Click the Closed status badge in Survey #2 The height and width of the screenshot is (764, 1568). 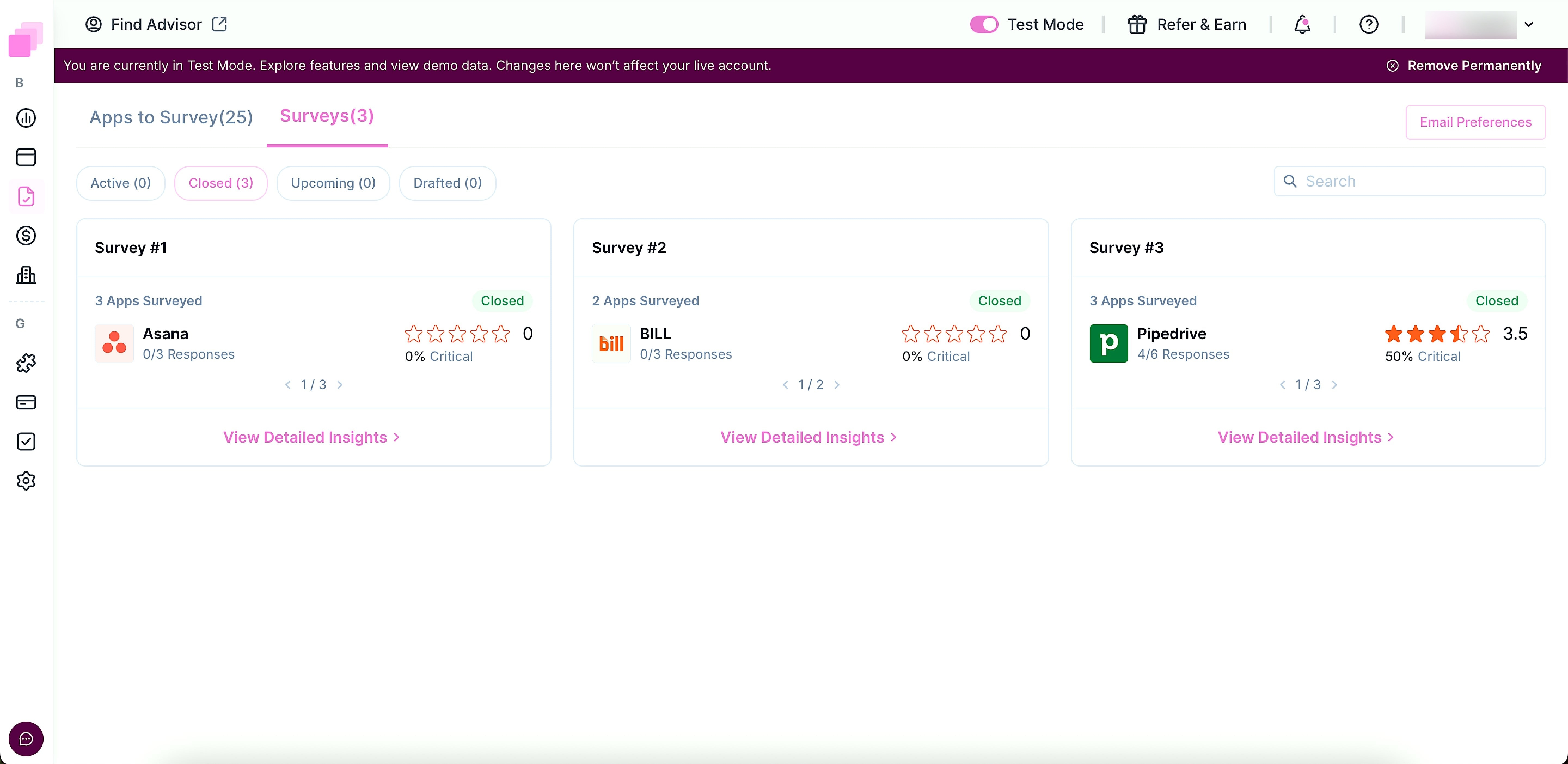pyautogui.click(x=1000, y=300)
